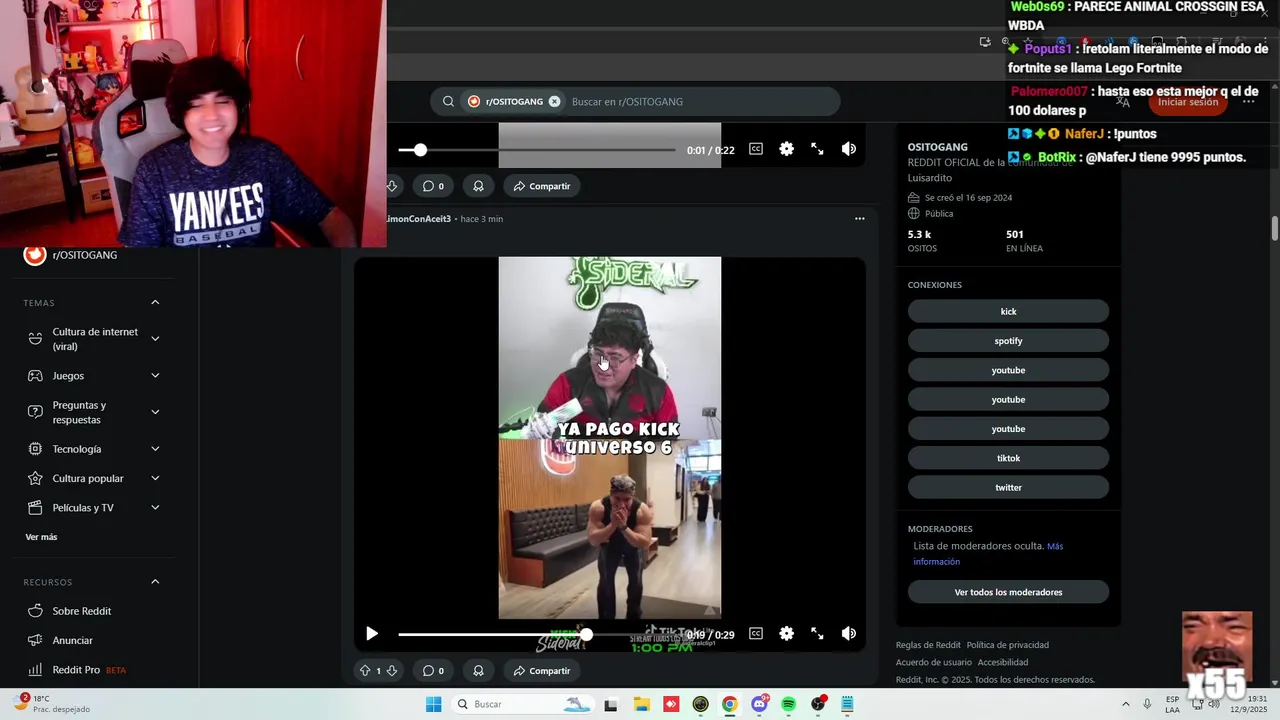Give an award to the LimonConAceit3 post
Viewport: 1280px width, 720px height.
coord(478,671)
